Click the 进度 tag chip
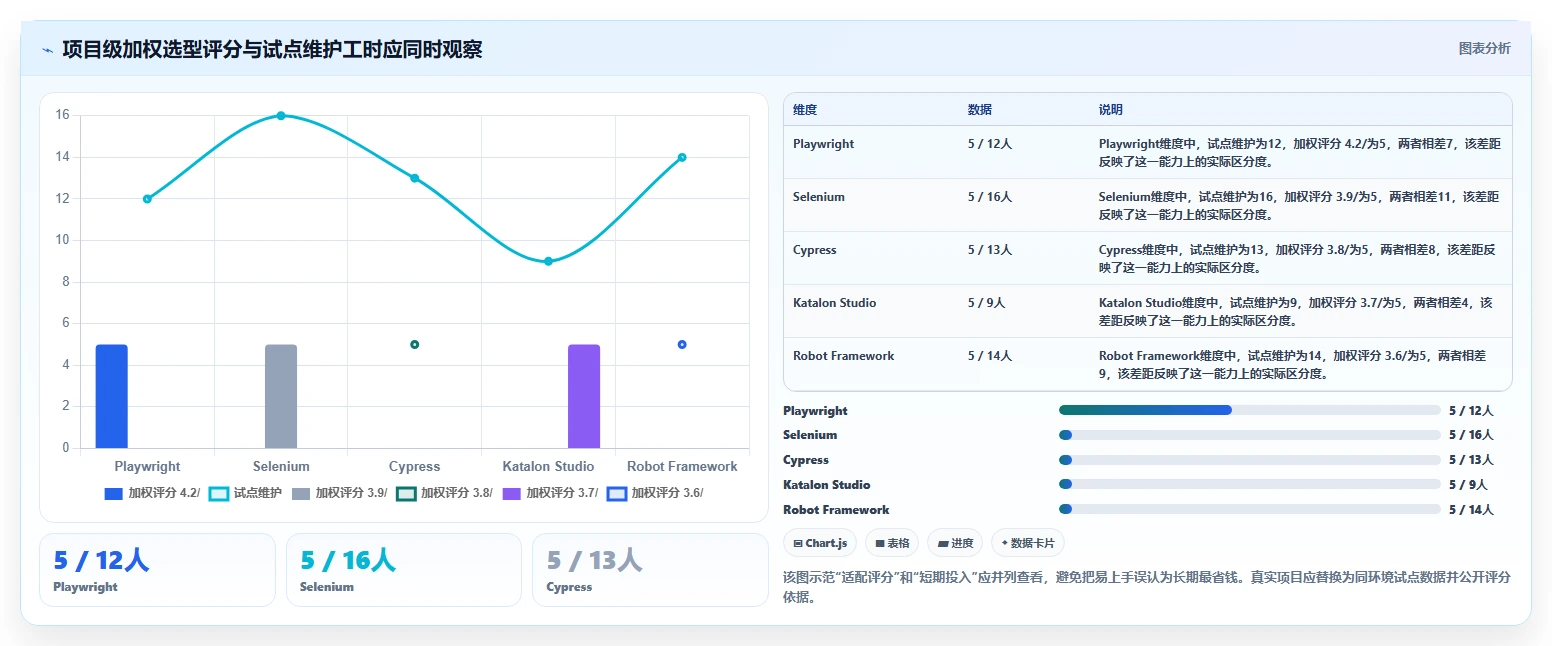Screen dimensions: 1552x646 pos(955,543)
